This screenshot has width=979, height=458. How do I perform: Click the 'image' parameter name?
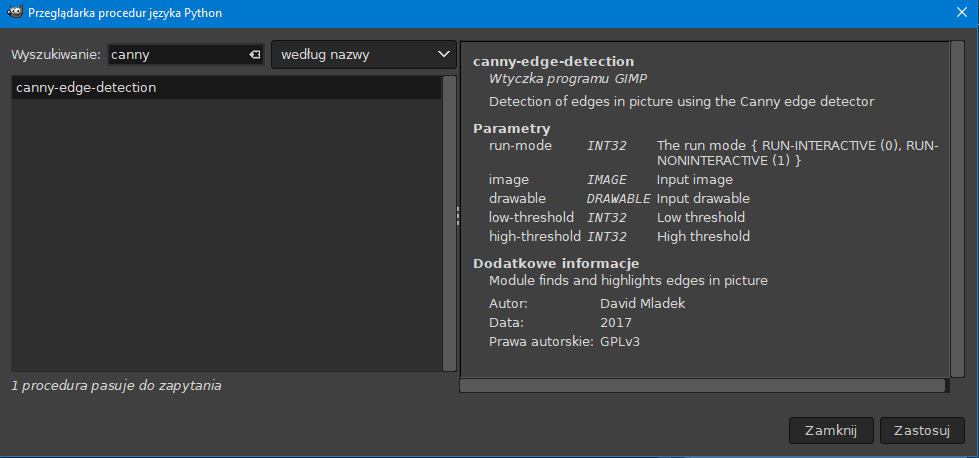509,180
